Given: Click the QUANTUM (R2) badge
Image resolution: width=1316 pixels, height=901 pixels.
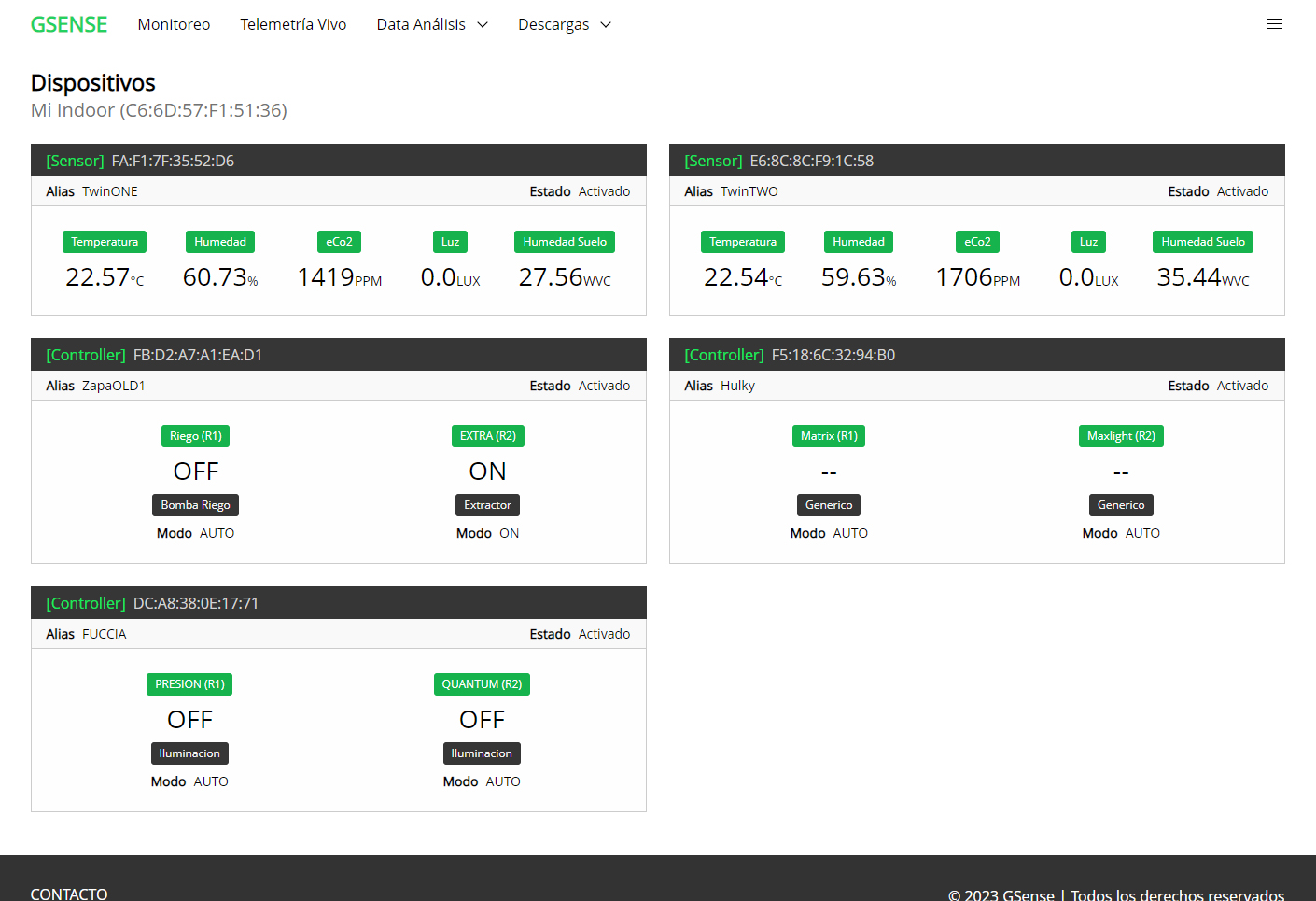Looking at the screenshot, I should (x=482, y=684).
